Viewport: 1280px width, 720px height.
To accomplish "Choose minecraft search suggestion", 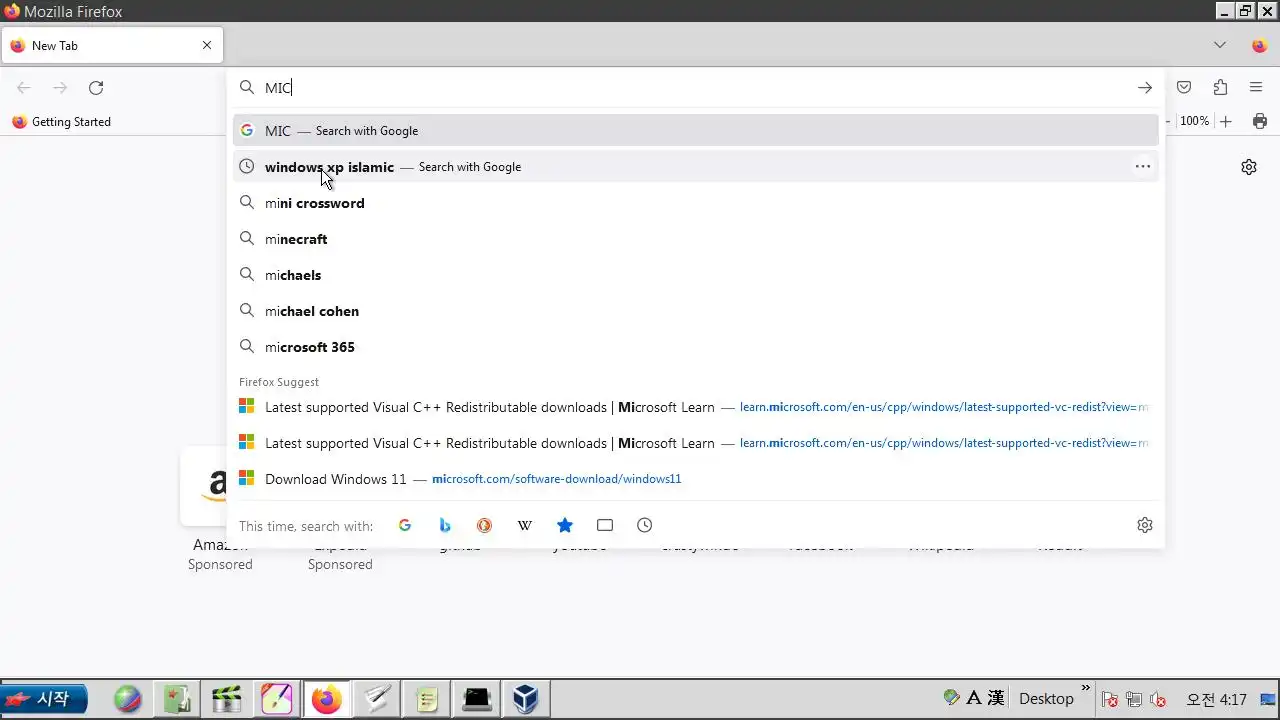I will (x=696, y=239).
